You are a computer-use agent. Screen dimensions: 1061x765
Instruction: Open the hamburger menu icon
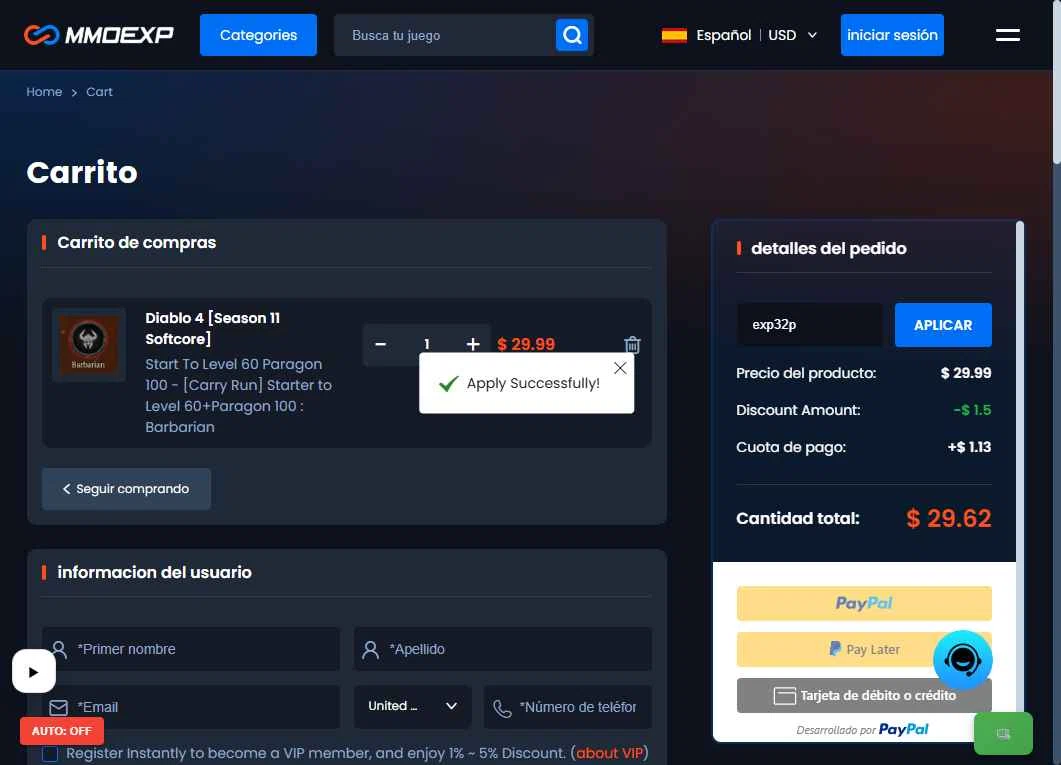point(1008,34)
